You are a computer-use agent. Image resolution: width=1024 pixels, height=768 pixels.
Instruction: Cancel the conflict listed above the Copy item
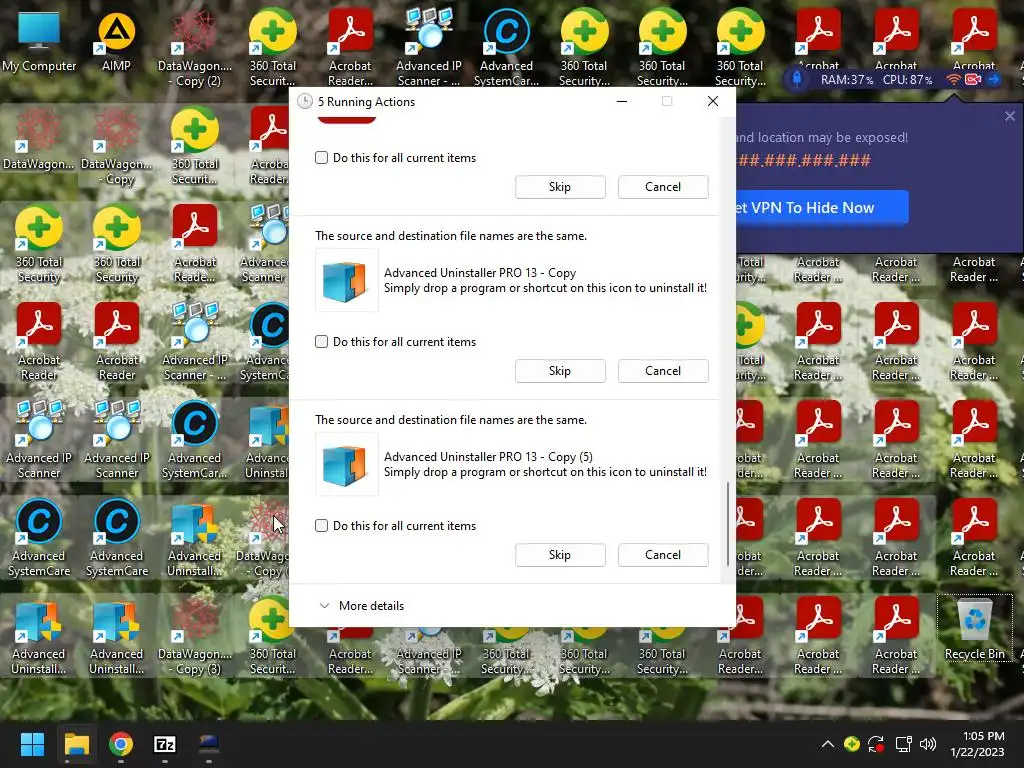tap(663, 186)
